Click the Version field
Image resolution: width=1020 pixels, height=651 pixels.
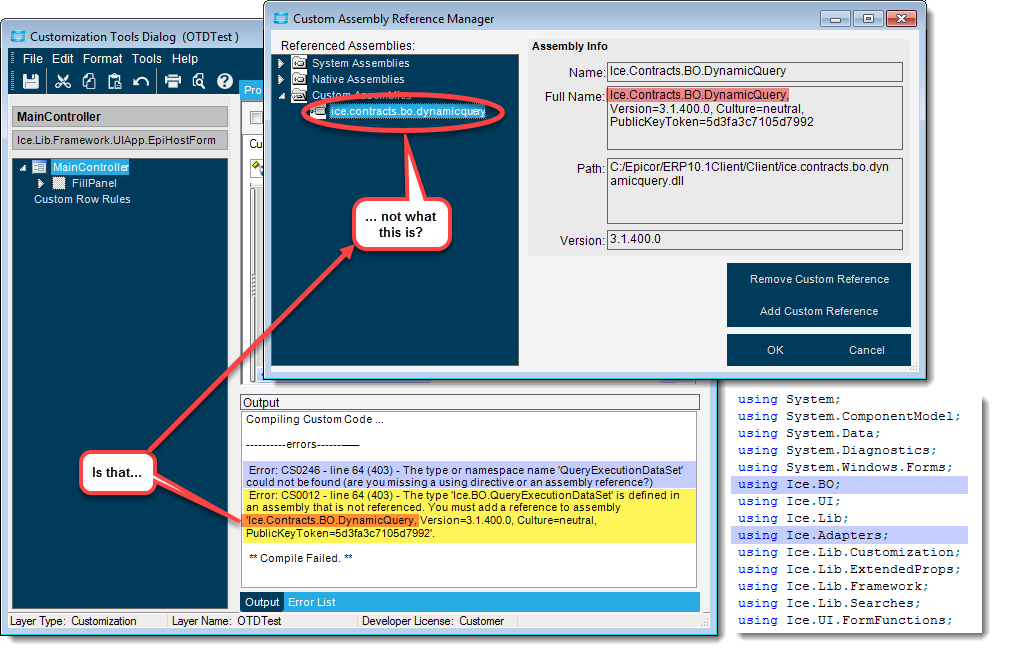(755, 239)
